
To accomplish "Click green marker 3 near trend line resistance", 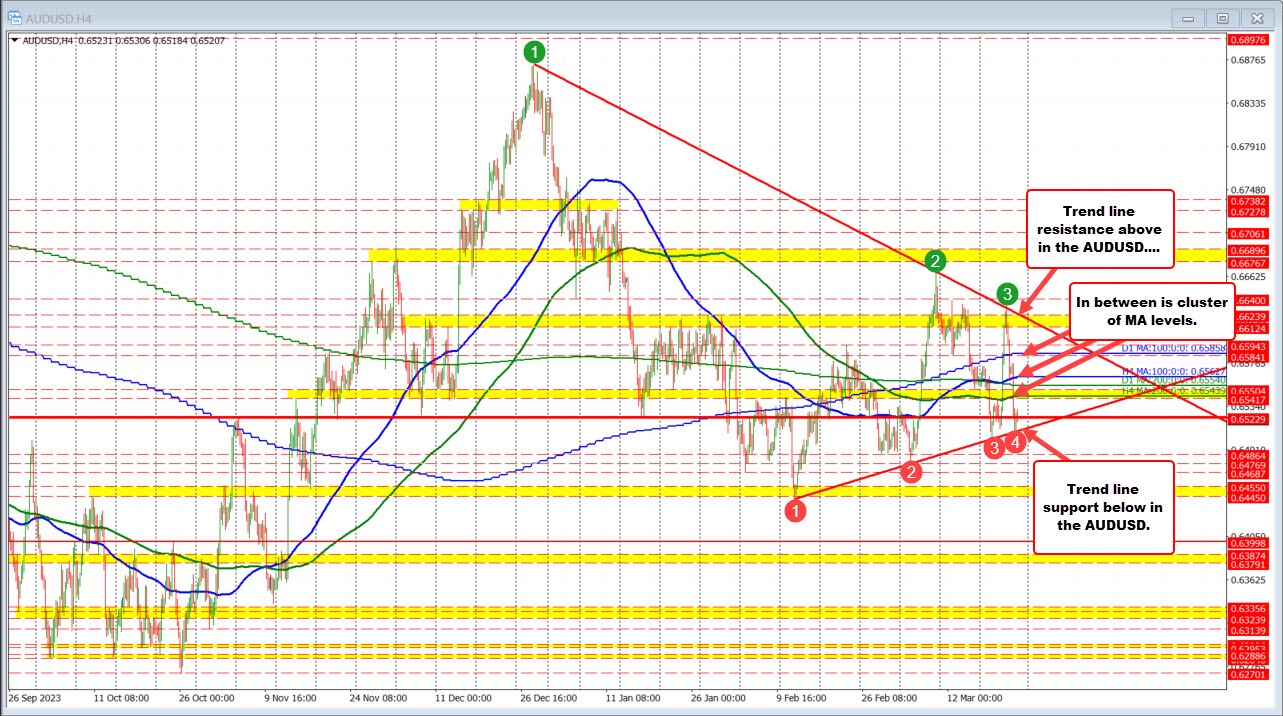I will coord(1007,295).
